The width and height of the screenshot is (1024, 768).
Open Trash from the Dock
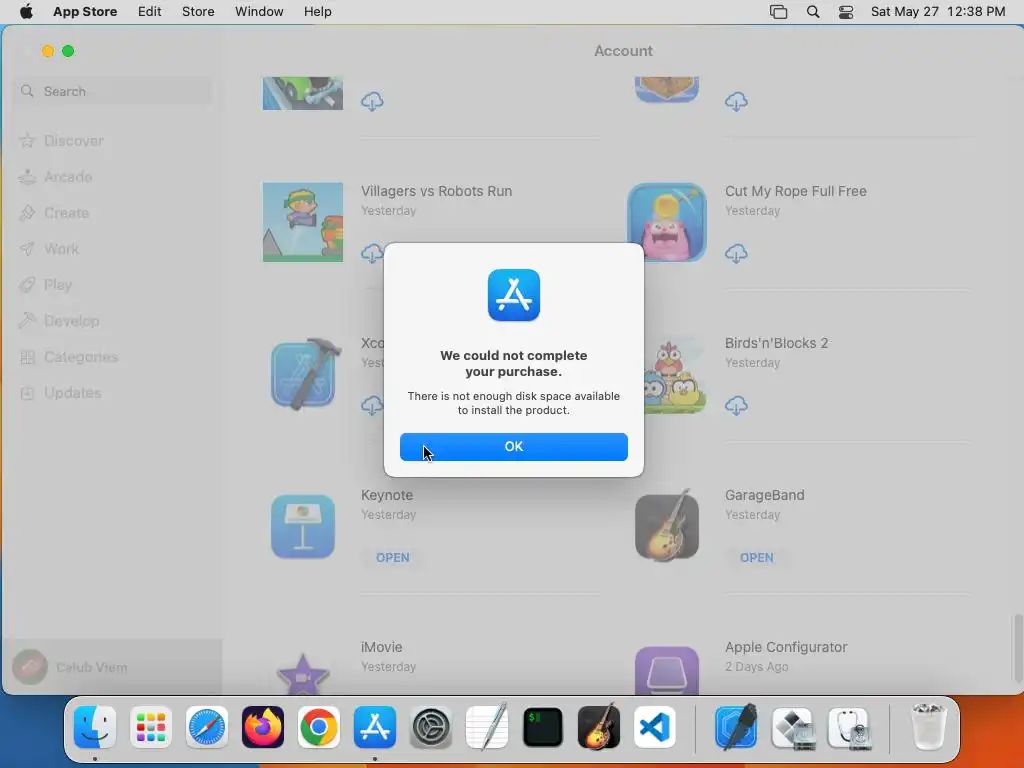point(928,727)
